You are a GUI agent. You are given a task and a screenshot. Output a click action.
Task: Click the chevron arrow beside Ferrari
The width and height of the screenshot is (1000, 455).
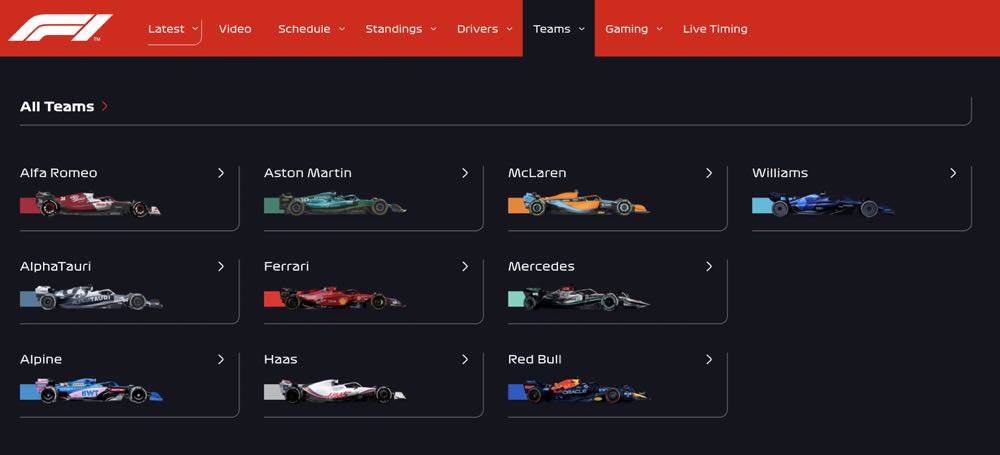(x=465, y=267)
